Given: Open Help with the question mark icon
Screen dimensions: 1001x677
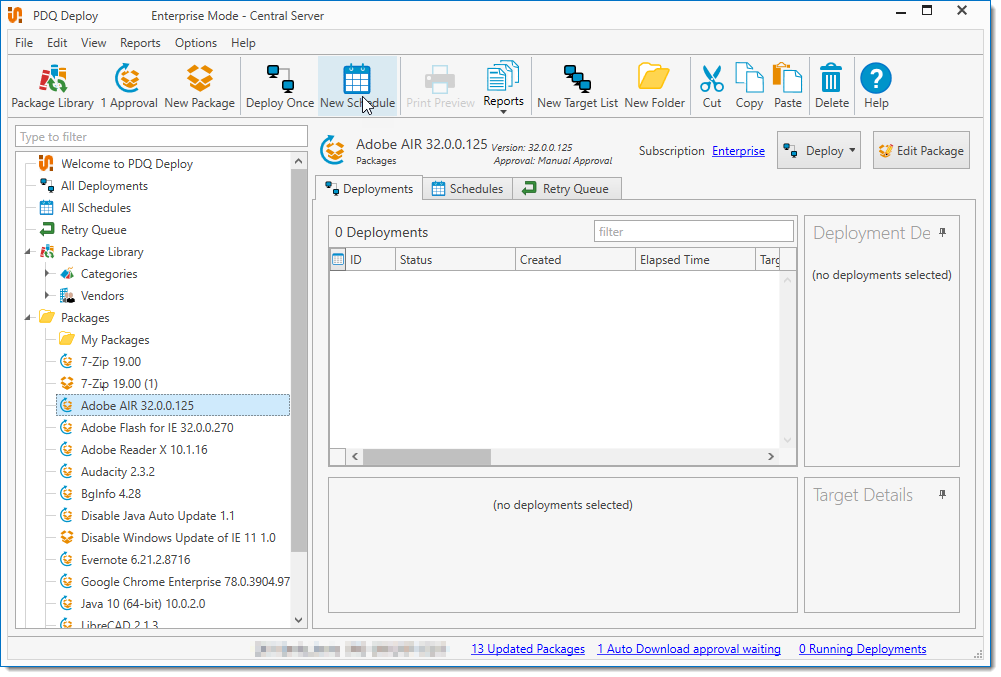Looking at the screenshot, I should [x=876, y=80].
